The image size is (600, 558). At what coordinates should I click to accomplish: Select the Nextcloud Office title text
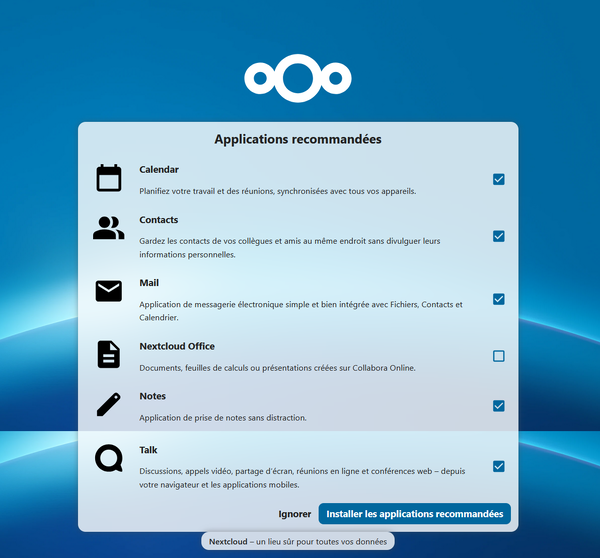click(177, 346)
